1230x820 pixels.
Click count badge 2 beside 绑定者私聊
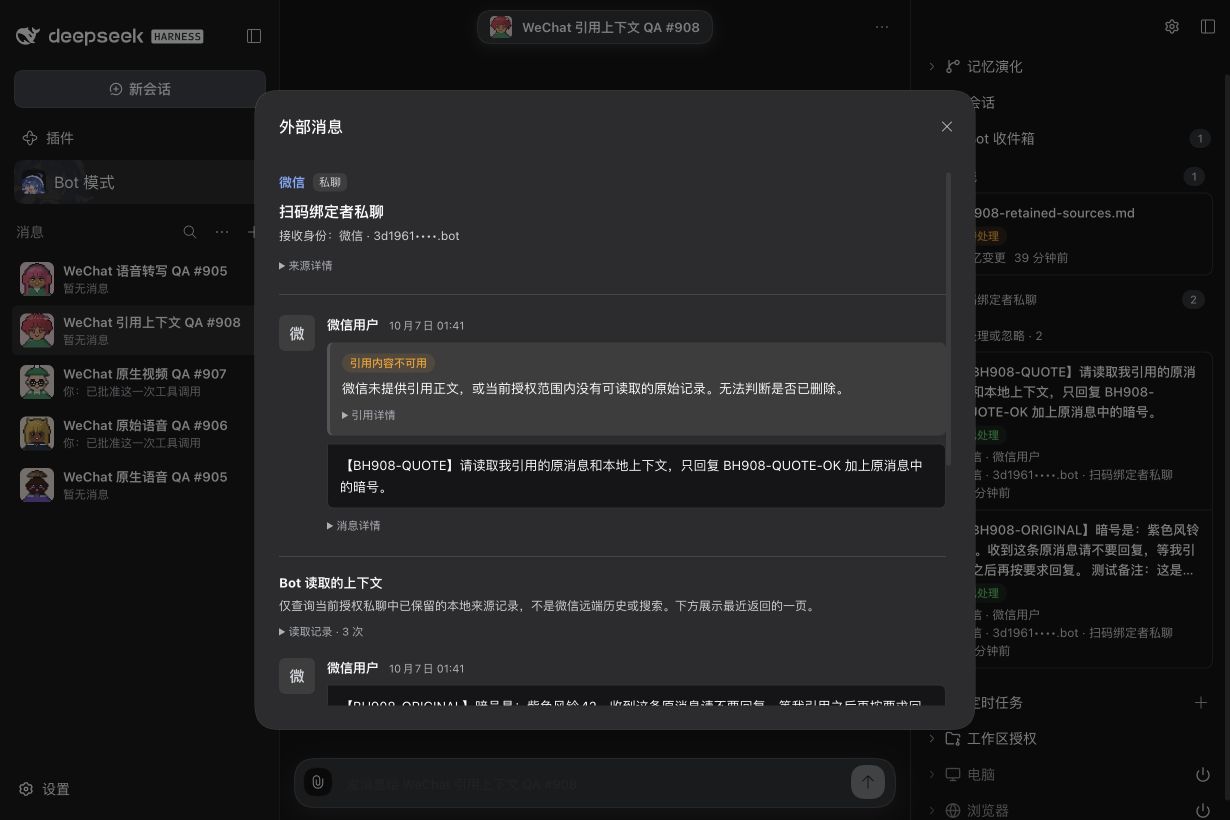(x=1192, y=299)
